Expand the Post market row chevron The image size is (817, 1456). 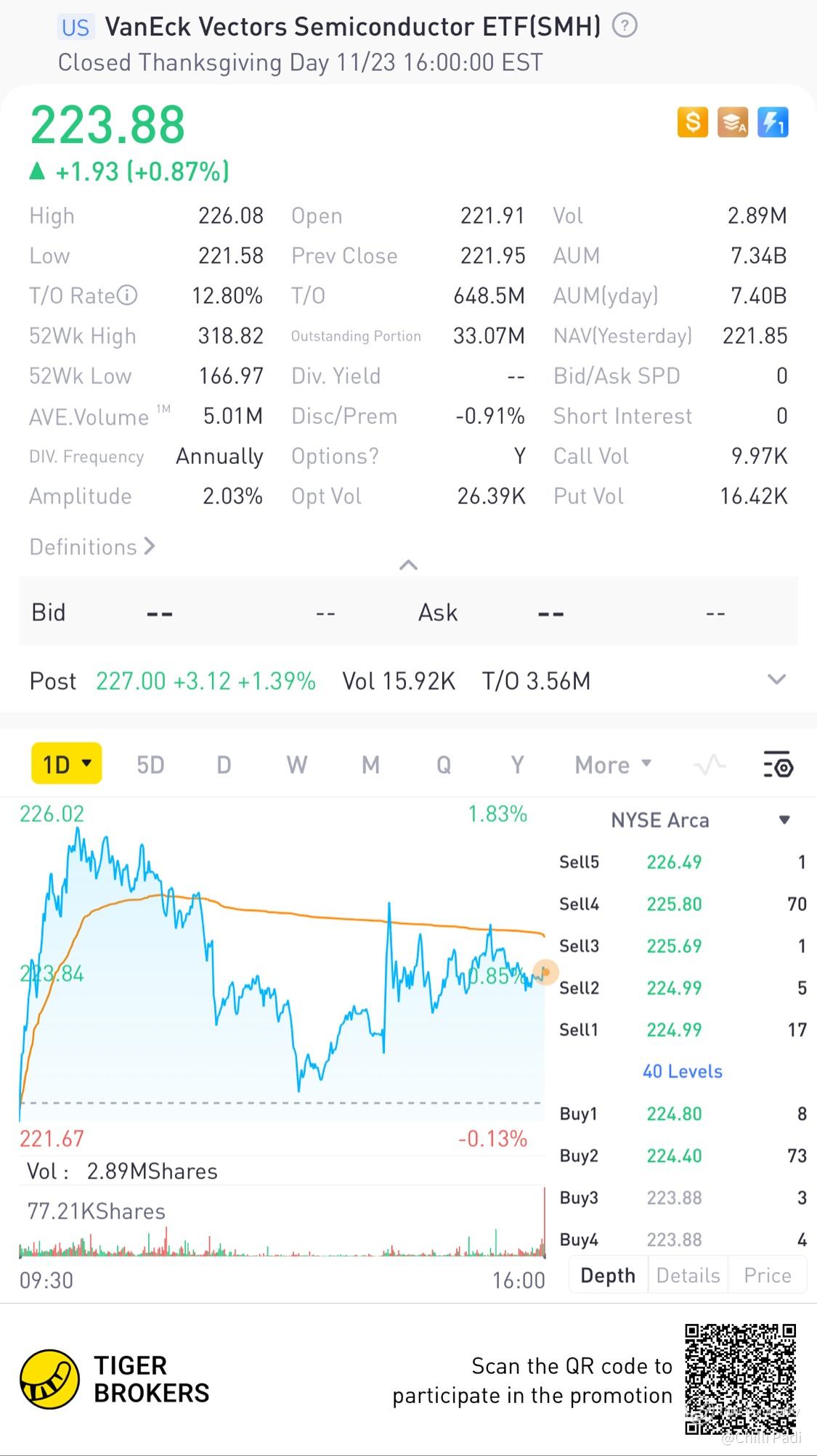(x=776, y=680)
